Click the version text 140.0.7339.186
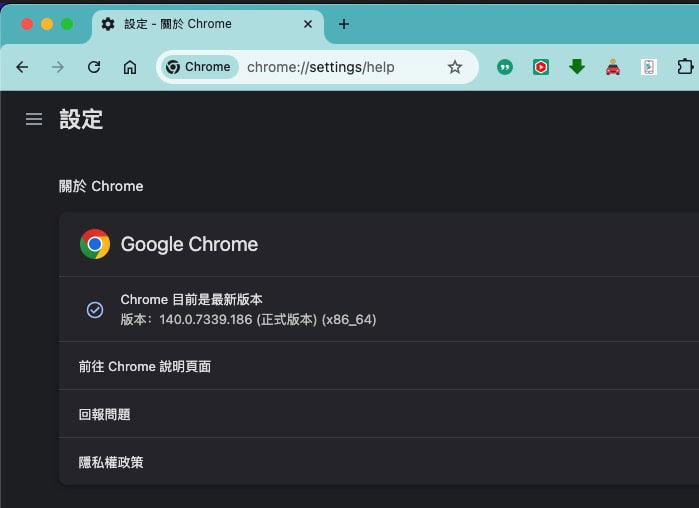699x508 pixels. click(x=206, y=320)
